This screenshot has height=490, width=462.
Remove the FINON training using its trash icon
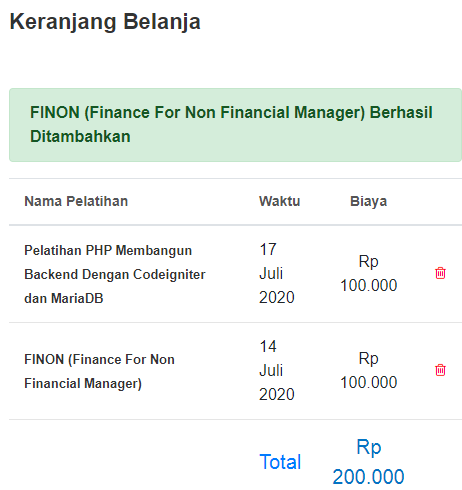coord(440,370)
